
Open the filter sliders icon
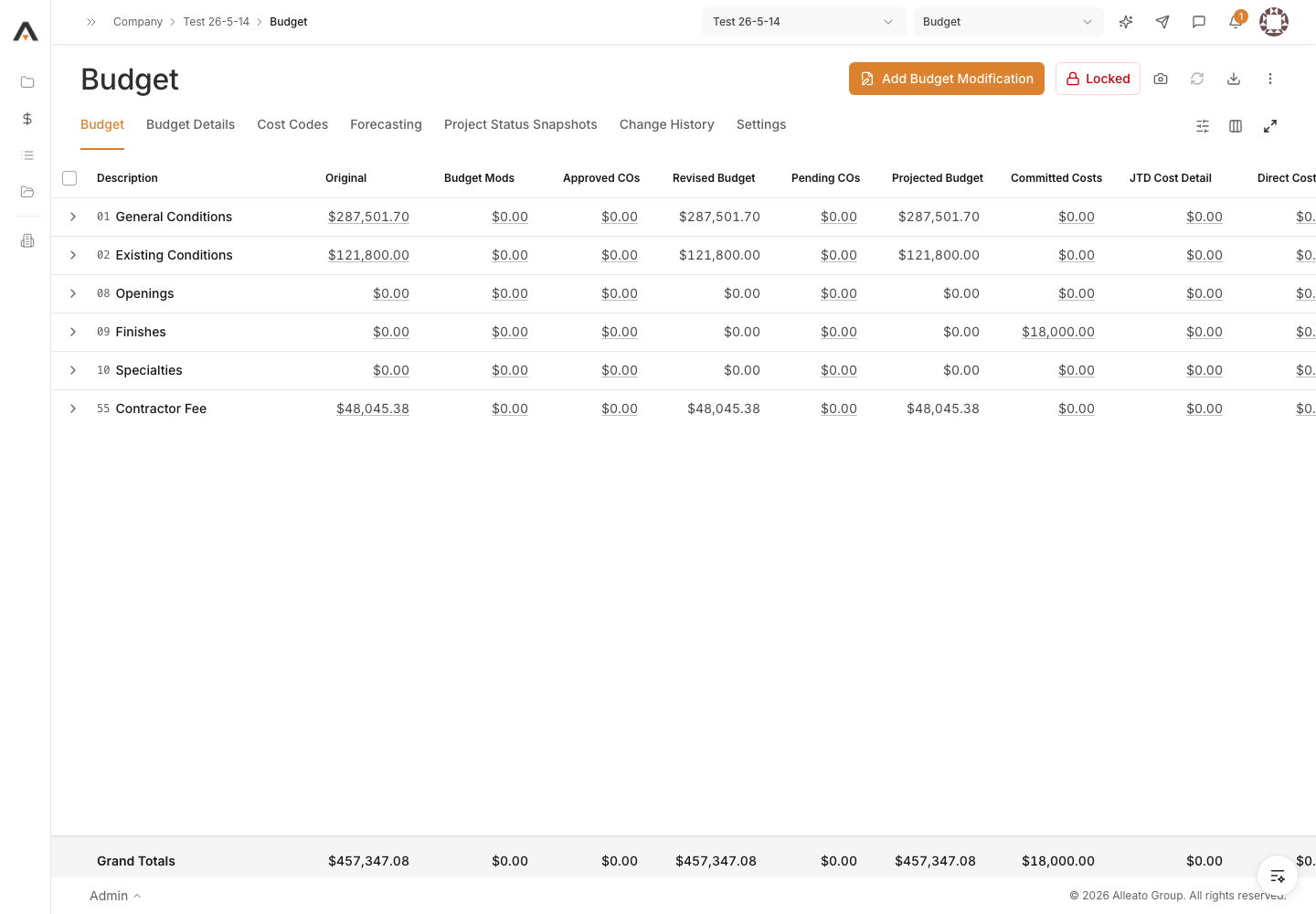click(1203, 126)
